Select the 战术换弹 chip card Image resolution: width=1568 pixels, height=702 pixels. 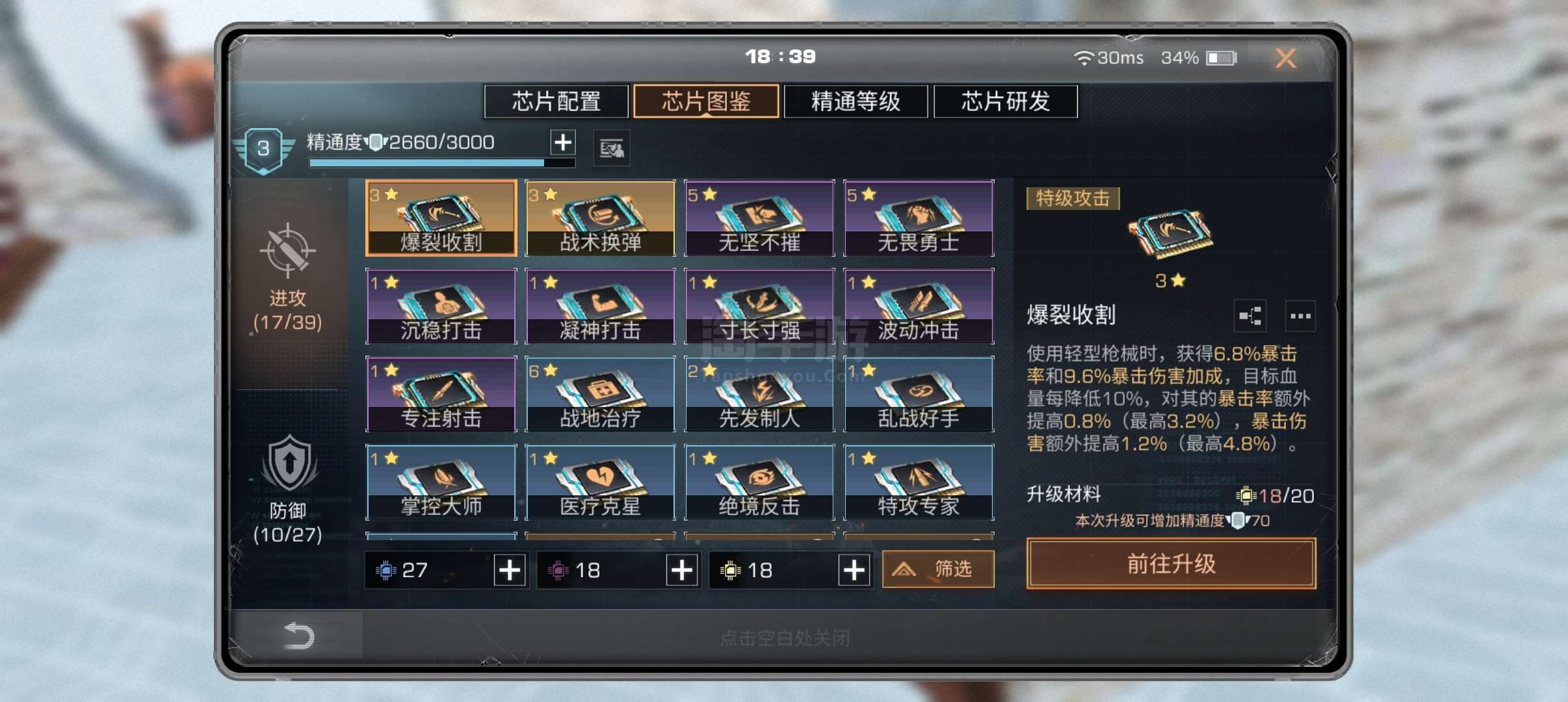(x=600, y=218)
